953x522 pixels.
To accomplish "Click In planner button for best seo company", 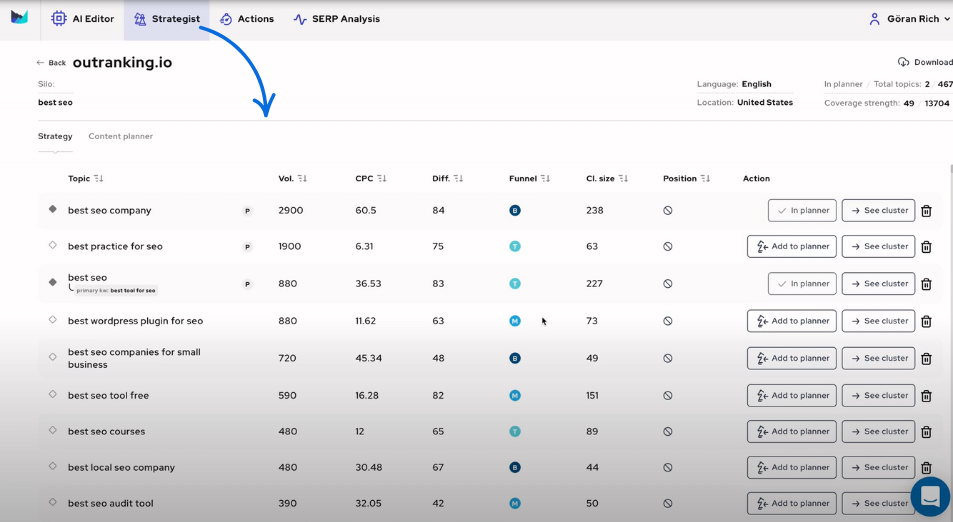I will pyautogui.click(x=802, y=210).
